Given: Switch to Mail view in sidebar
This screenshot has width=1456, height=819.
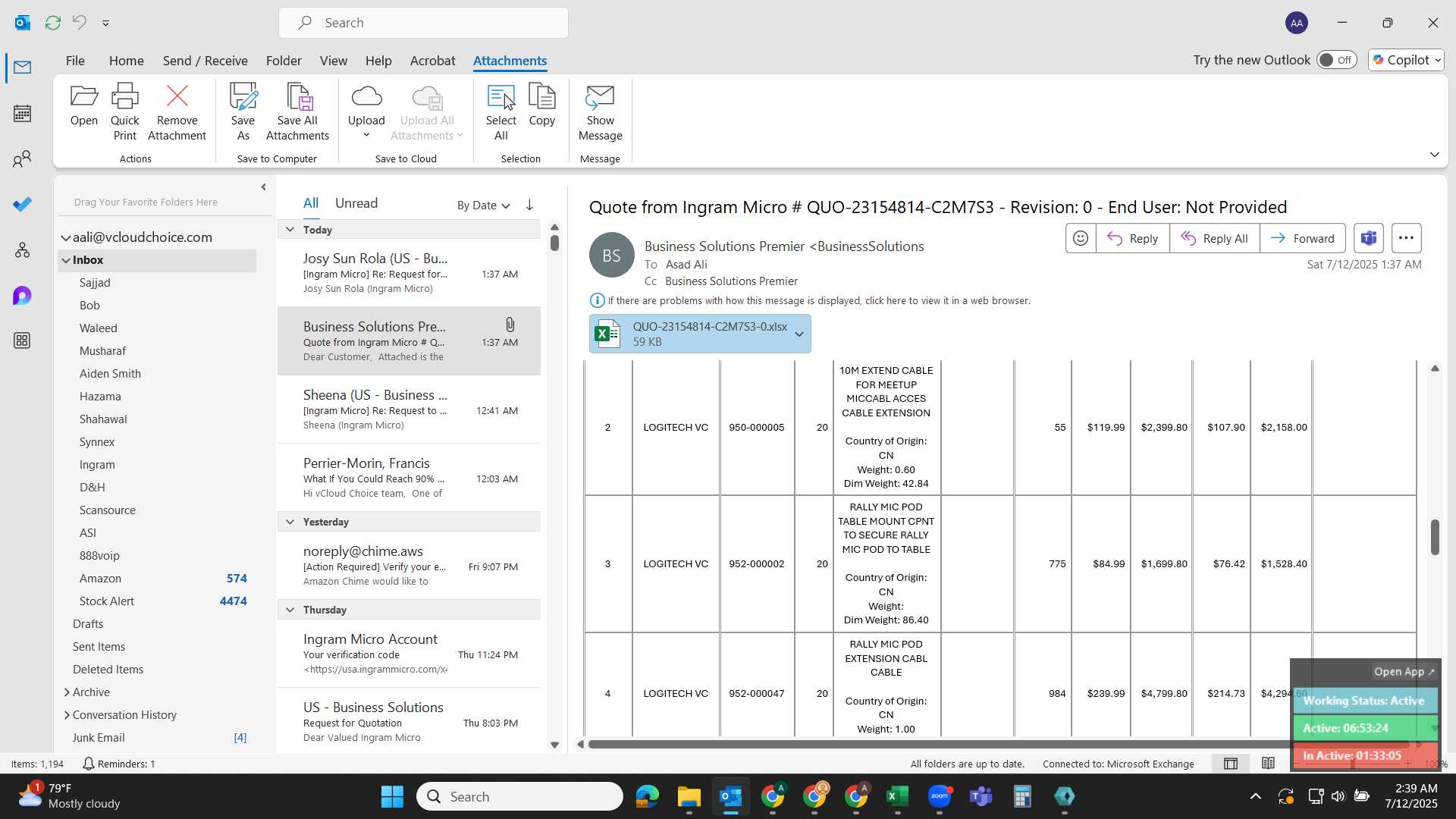Looking at the screenshot, I should click(22, 67).
